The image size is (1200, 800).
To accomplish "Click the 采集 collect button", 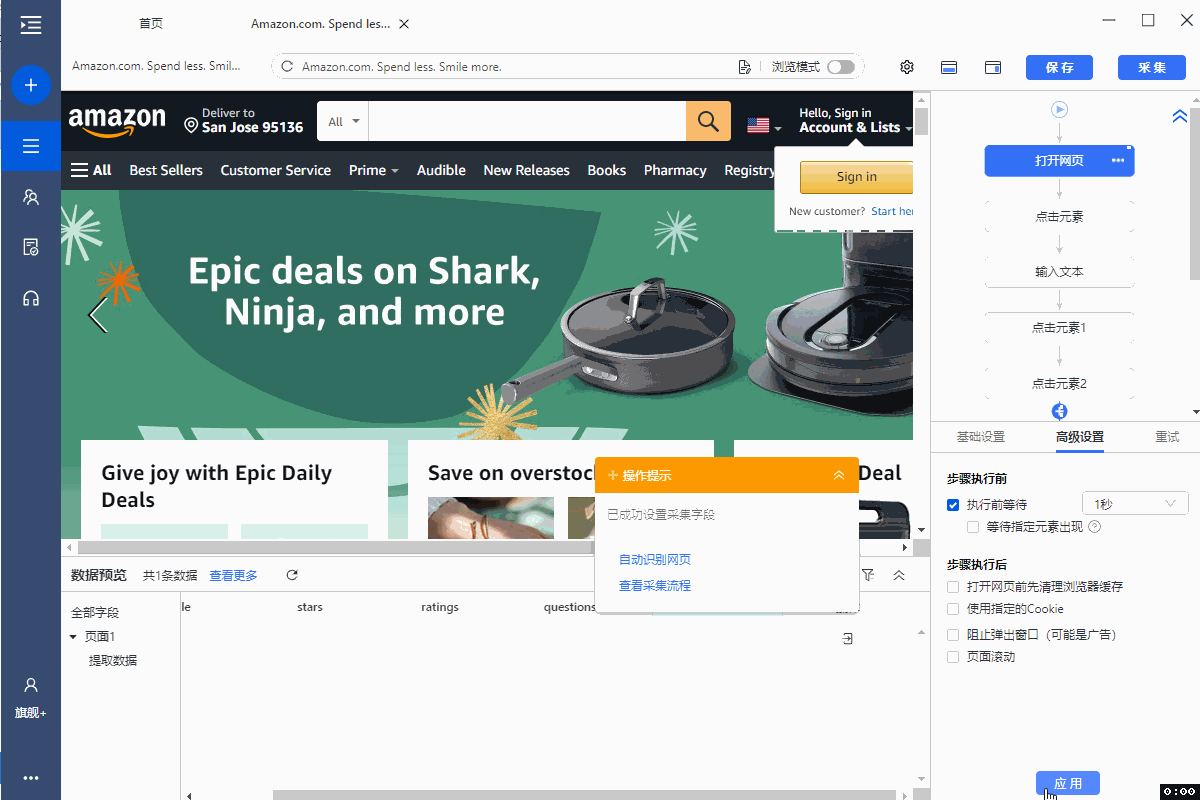I will pyautogui.click(x=1152, y=67).
